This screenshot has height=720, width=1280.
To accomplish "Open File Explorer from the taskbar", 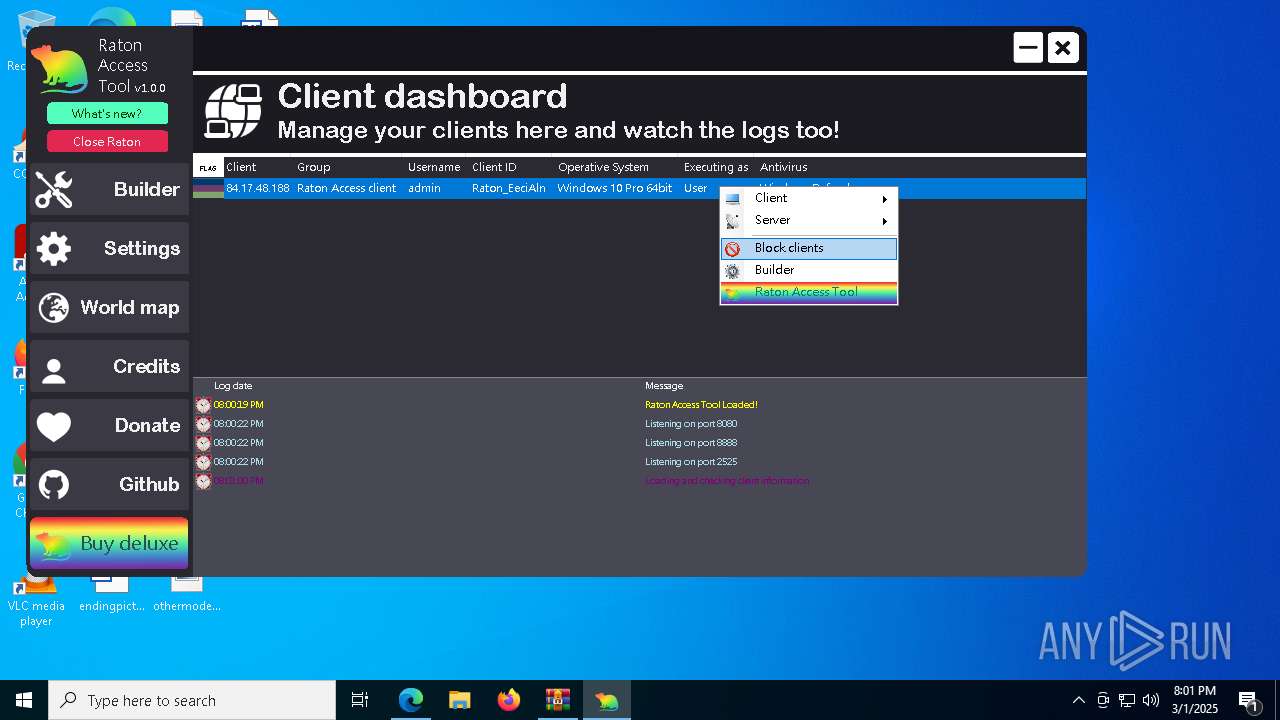I will click(x=459, y=700).
